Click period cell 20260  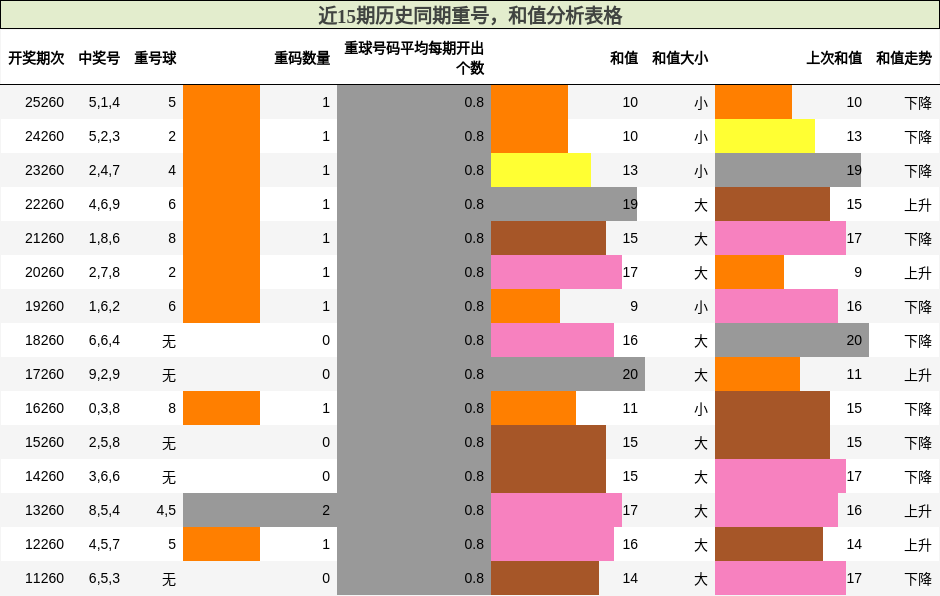(44, 272)
